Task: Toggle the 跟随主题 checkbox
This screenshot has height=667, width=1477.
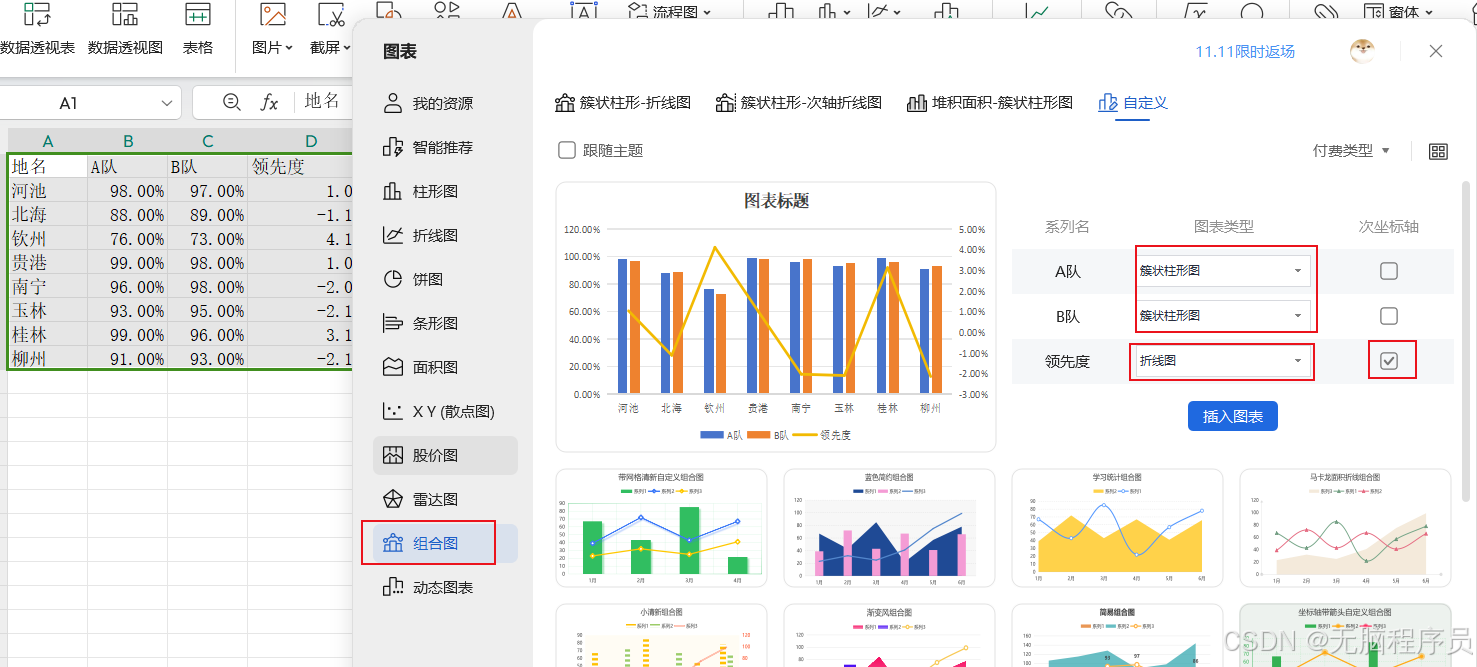Action: click(567, 150)
